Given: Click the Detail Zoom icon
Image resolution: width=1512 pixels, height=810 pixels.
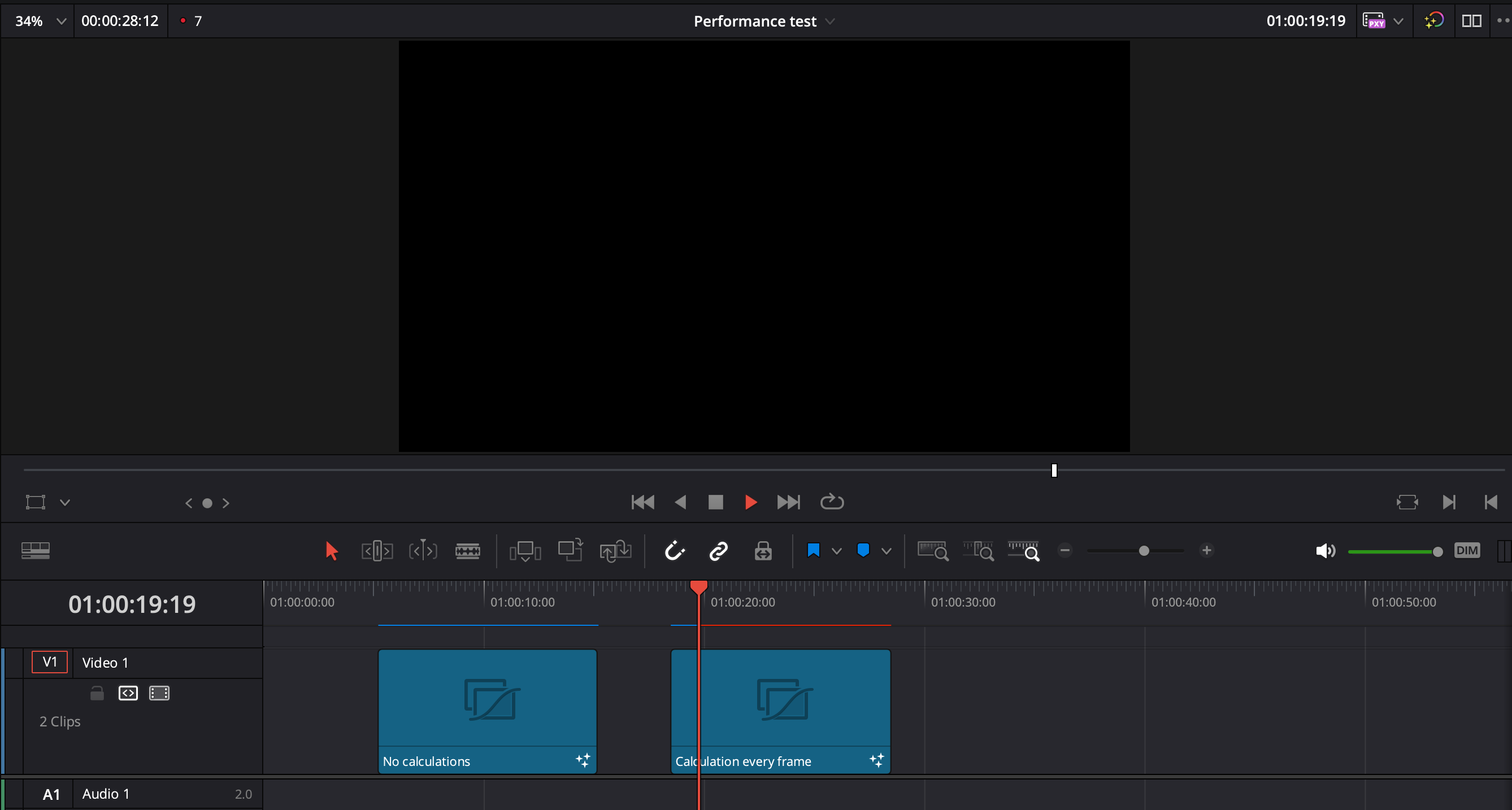Looking at the screenshot, I should coord(979,551).
